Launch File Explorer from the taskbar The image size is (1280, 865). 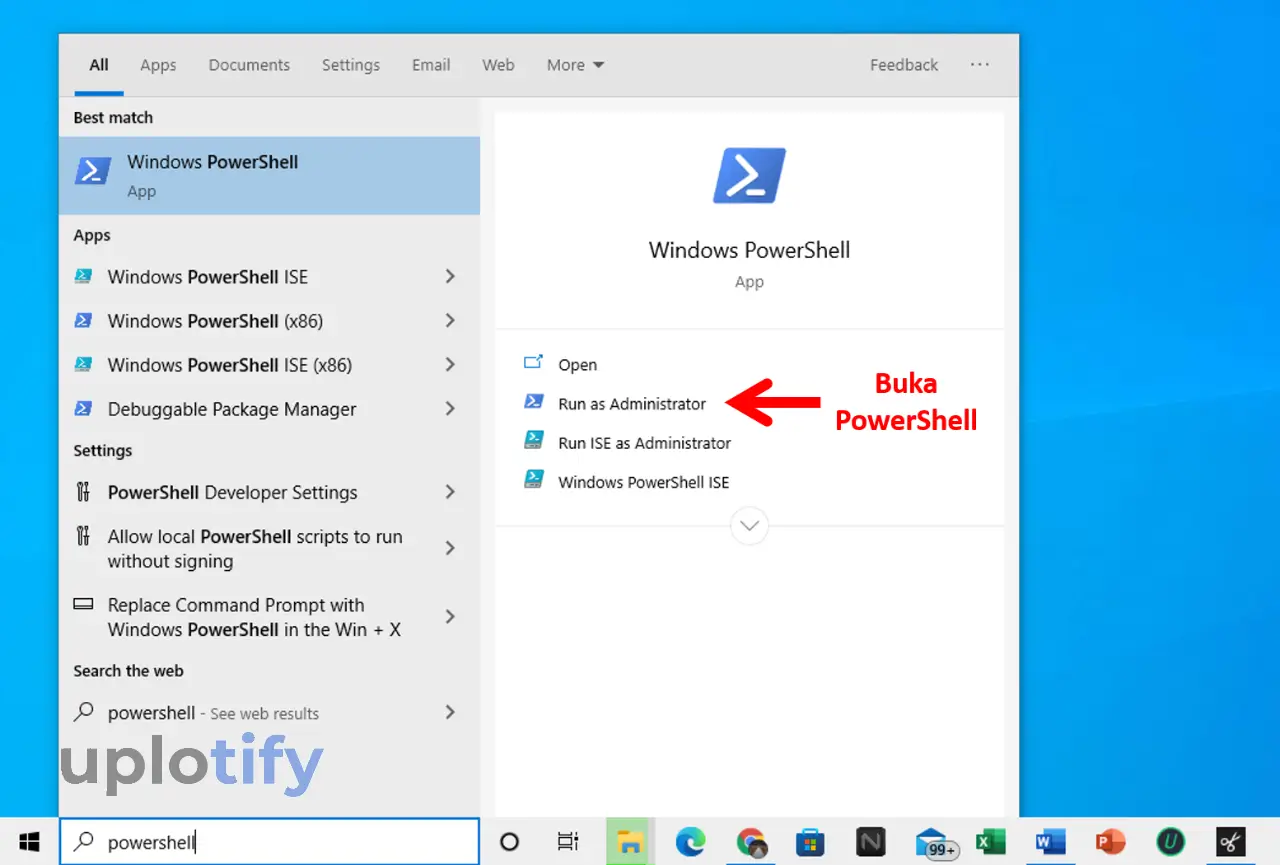pos(629,842)
